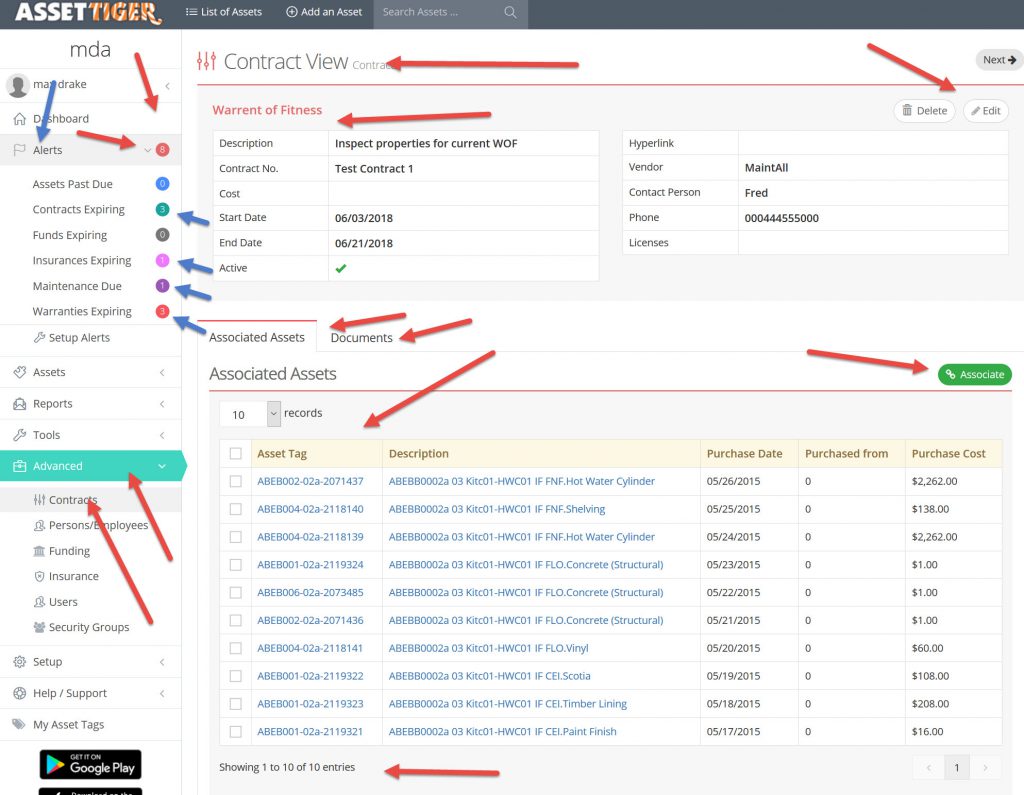
Task: Open List of Assets in top menu
Action: [223, 12]
